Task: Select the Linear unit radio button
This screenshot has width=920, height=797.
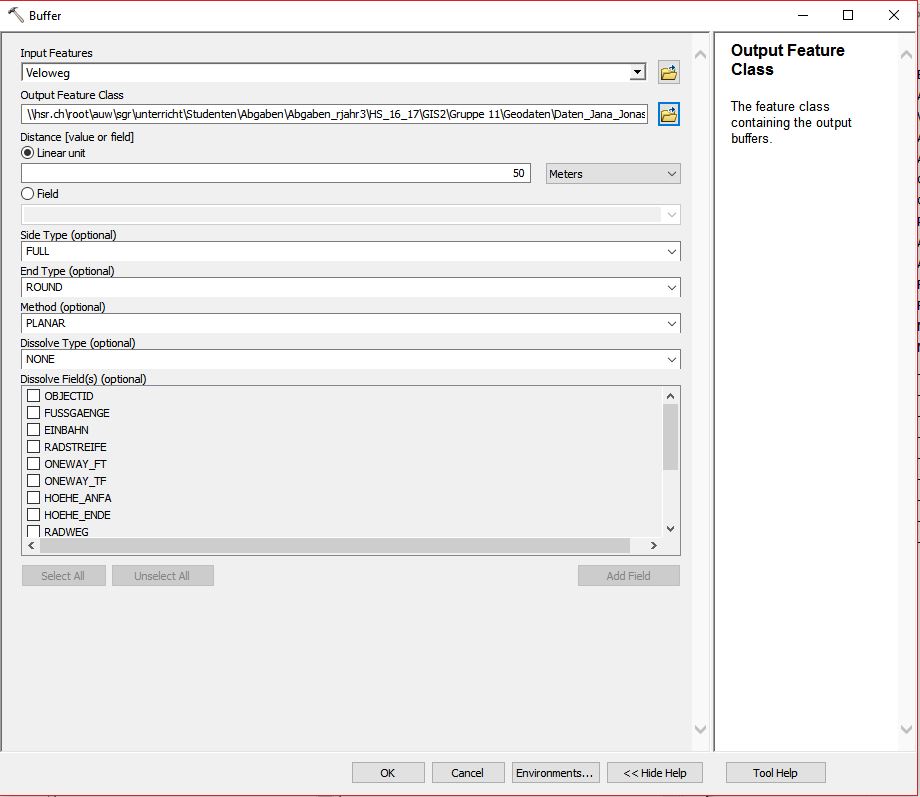Action: point(28,153)
